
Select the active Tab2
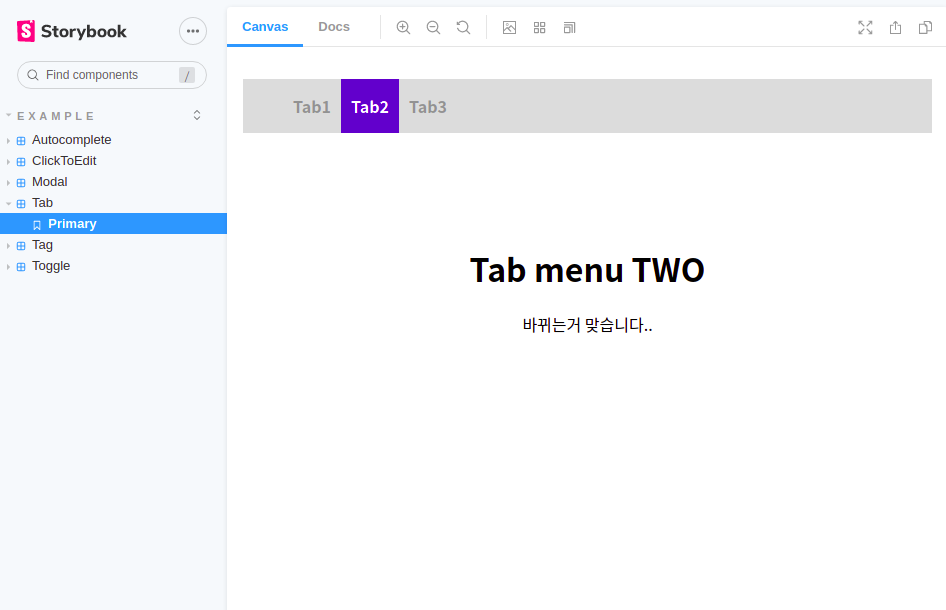370,106
